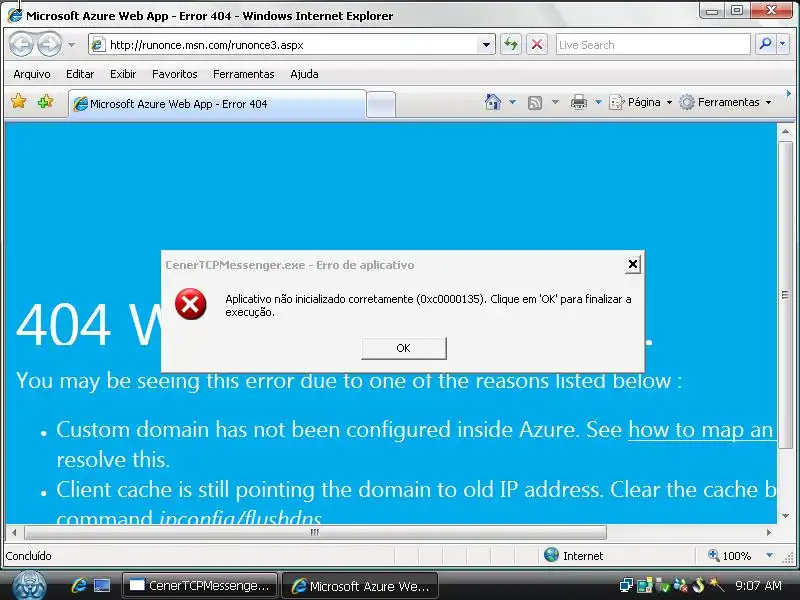Click the vertical scrollbar up arrow
Image resolution: width=800 pixels, height=600 pixels.
pyautogui.click(x=785, y=131)
